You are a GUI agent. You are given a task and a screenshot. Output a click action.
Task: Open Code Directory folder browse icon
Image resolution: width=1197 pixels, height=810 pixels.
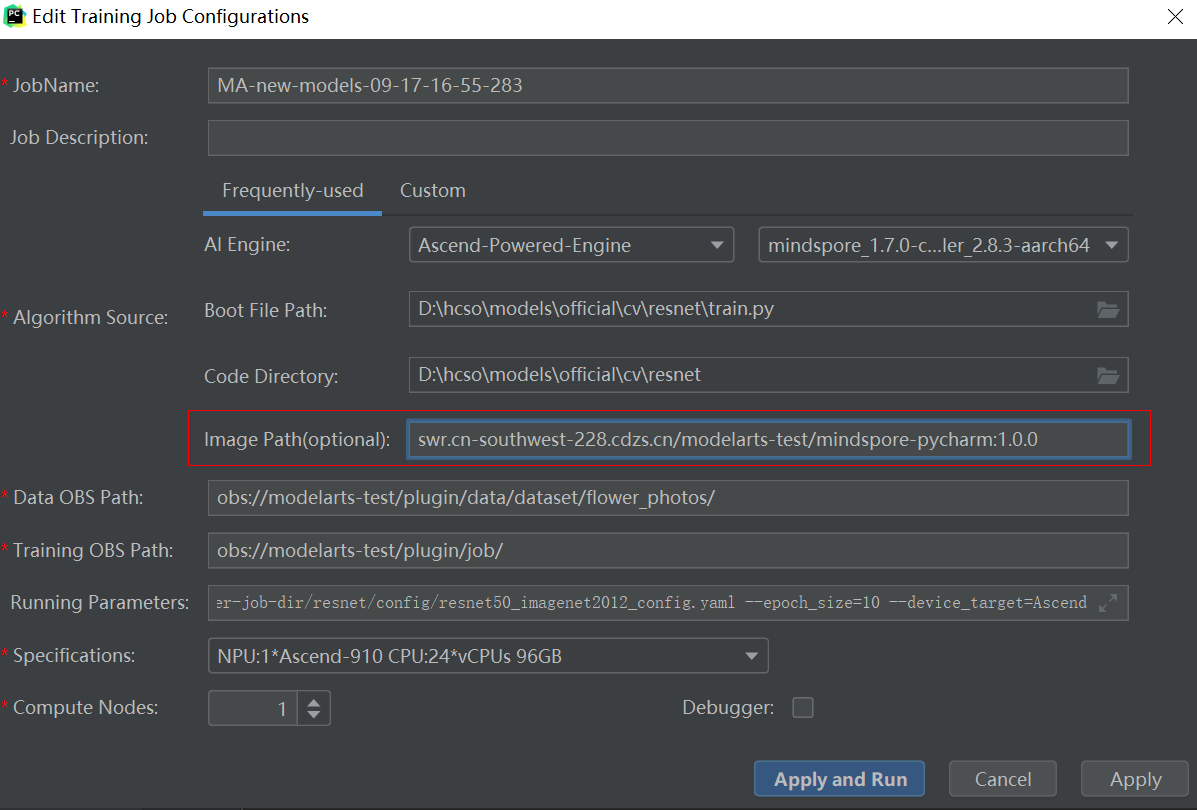pos(1107,376)
